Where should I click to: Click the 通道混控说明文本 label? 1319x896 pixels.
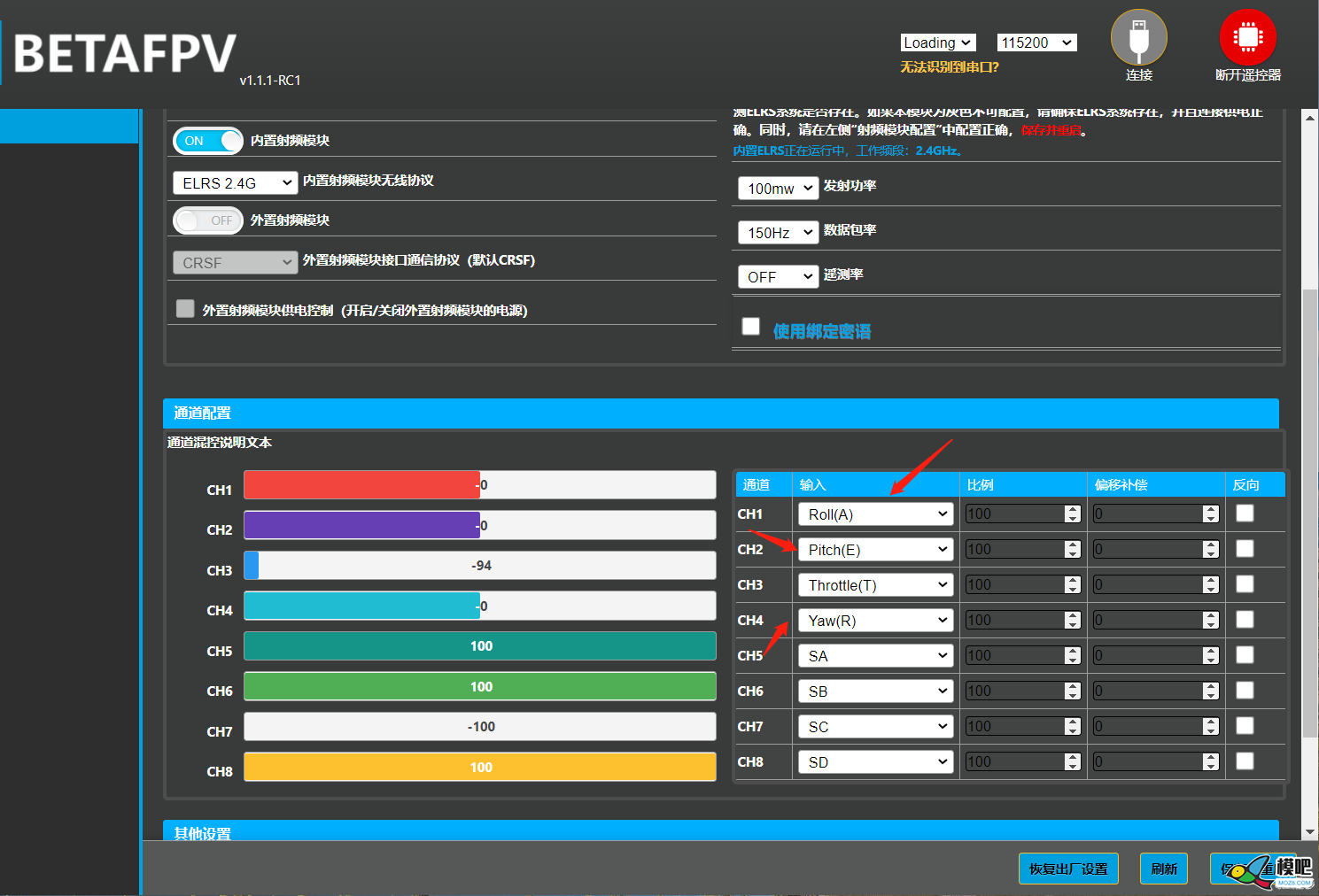pyautogui.click(x=220, y=442)
